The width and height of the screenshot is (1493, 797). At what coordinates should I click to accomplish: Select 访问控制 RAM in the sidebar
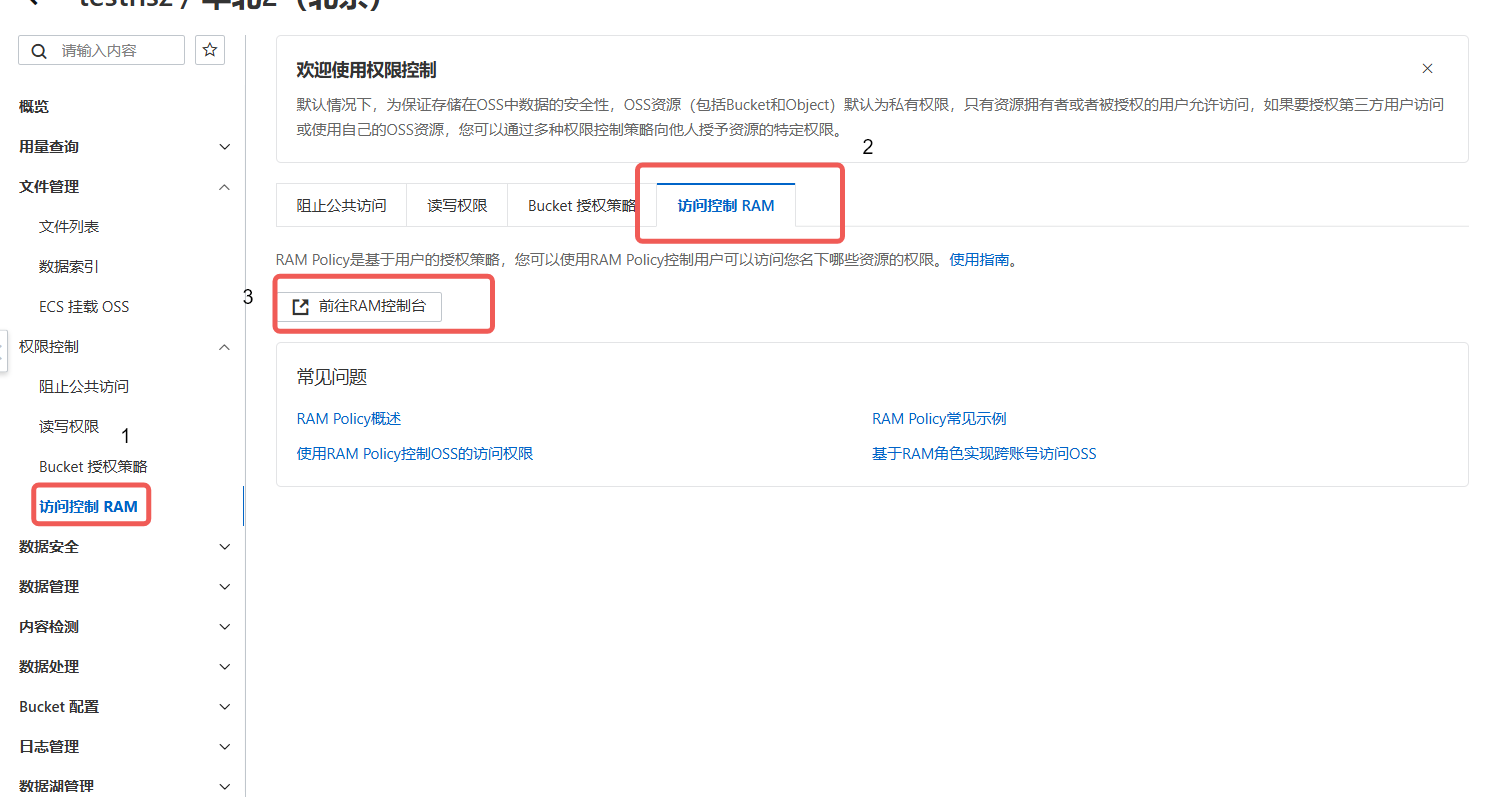coord(88,507)
